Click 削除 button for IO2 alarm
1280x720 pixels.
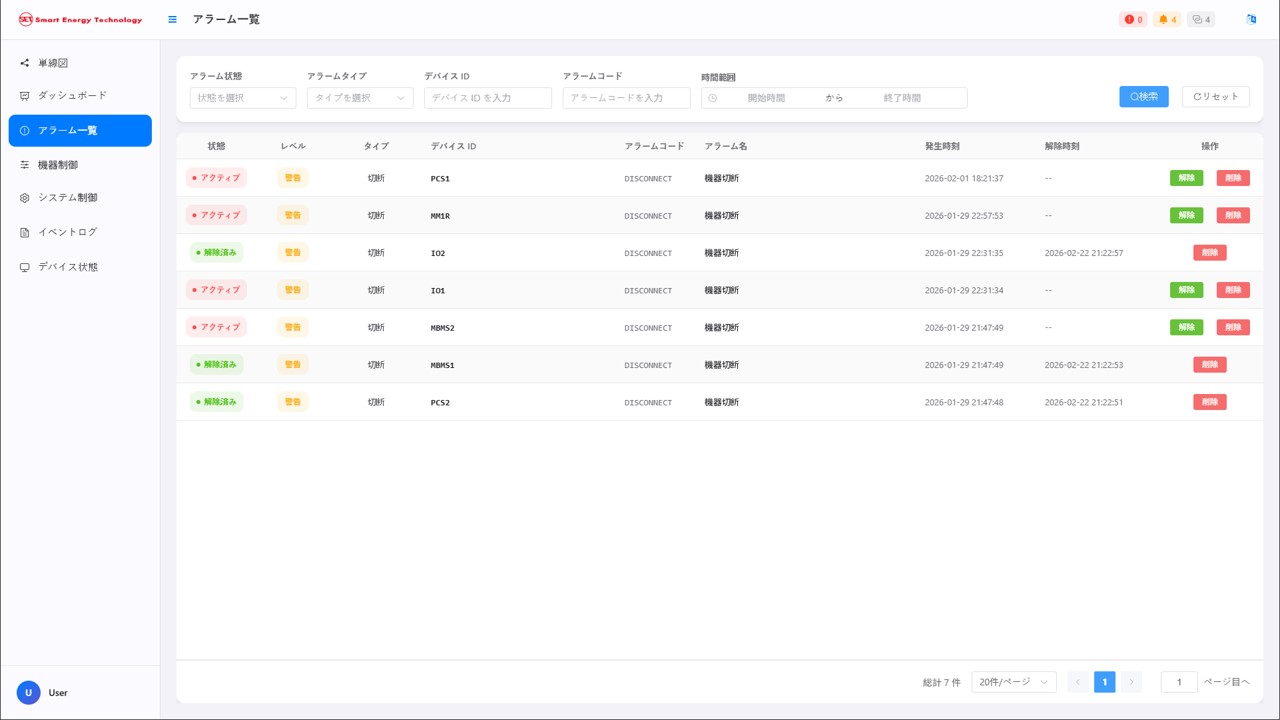tap(1209, 253)
